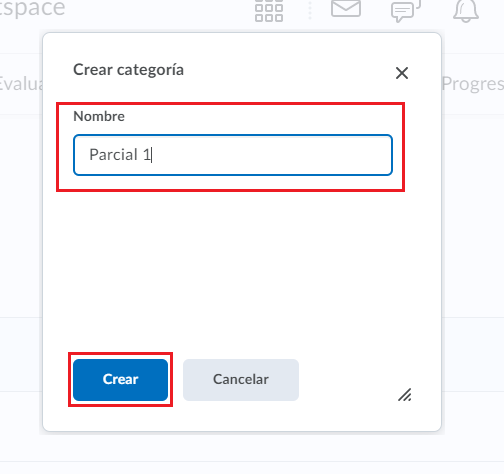Place cursor in 'Parcial 1' text
Image resolution: width=504 pixels, height=474 pixels.
pos(120,155)
